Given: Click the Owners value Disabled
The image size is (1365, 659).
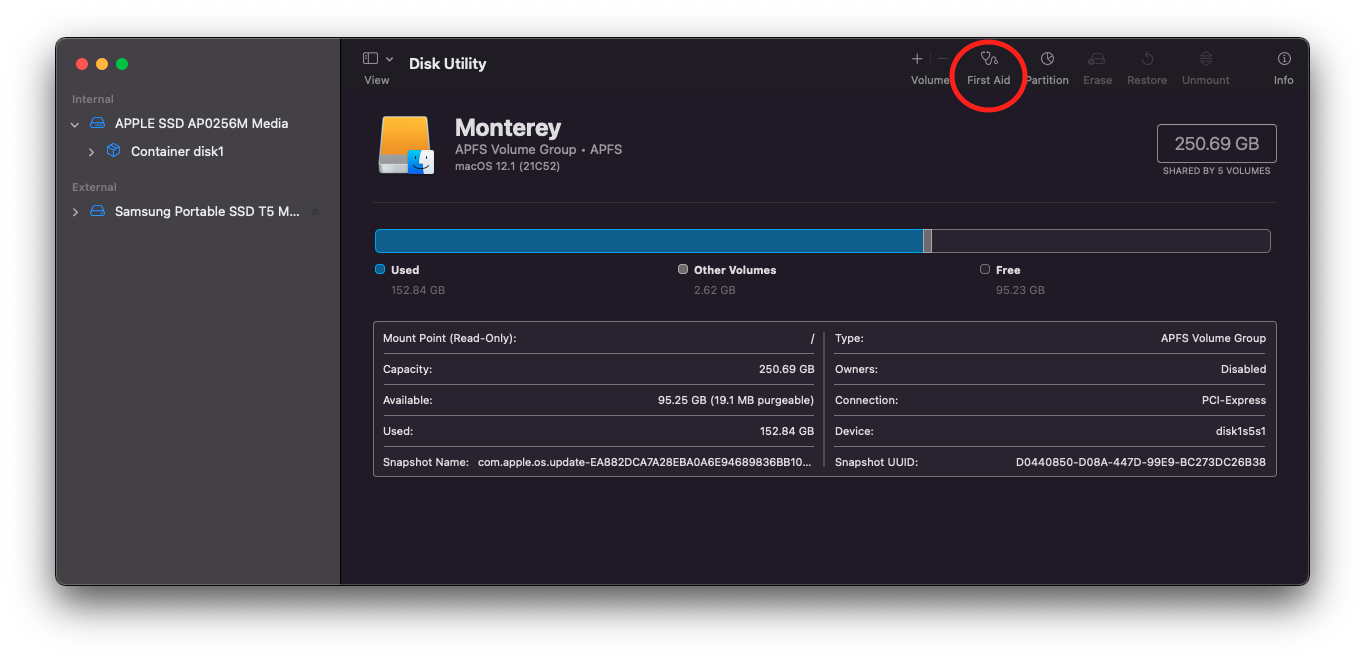Looking at the screenshot, I should tap(1243, 369).
